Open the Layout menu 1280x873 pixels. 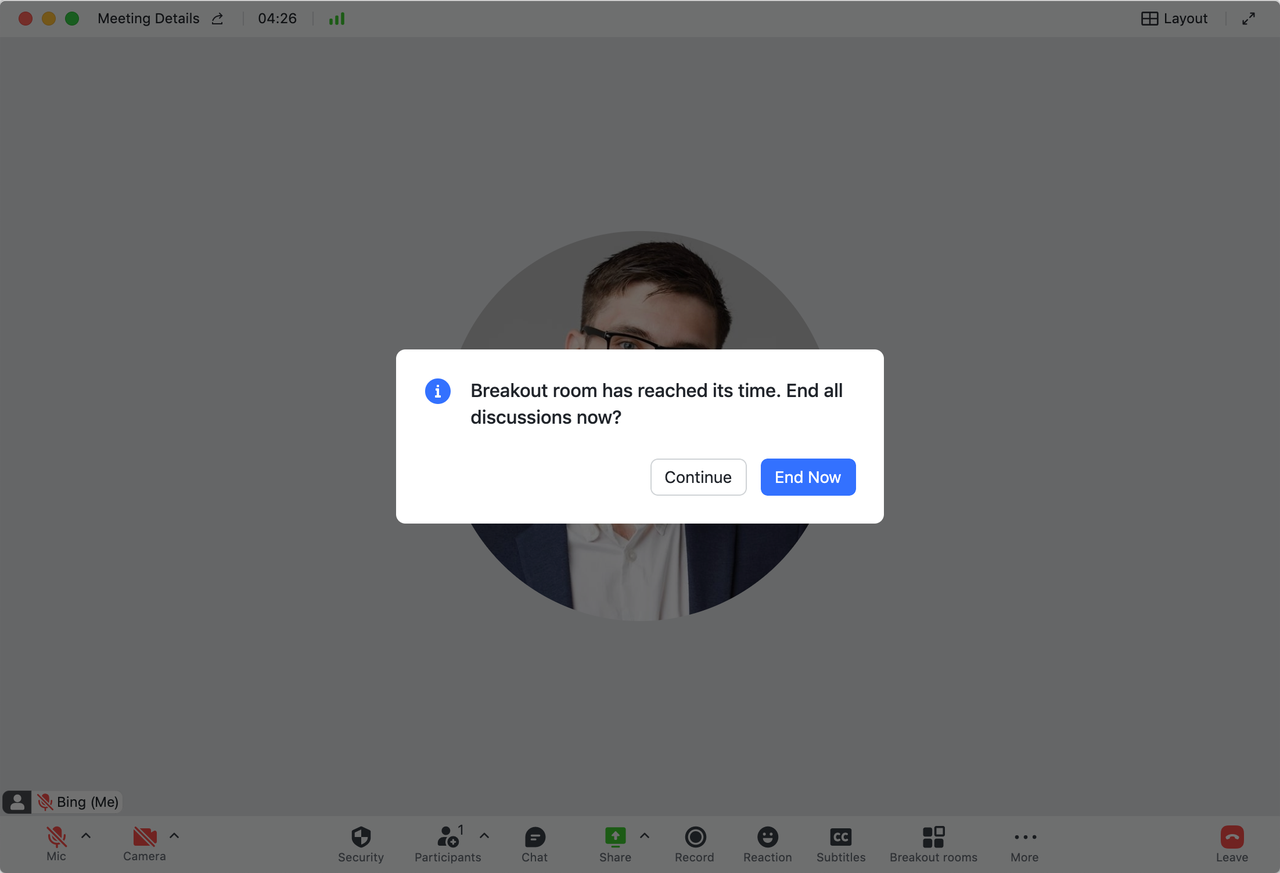(x=1175, y=18)
